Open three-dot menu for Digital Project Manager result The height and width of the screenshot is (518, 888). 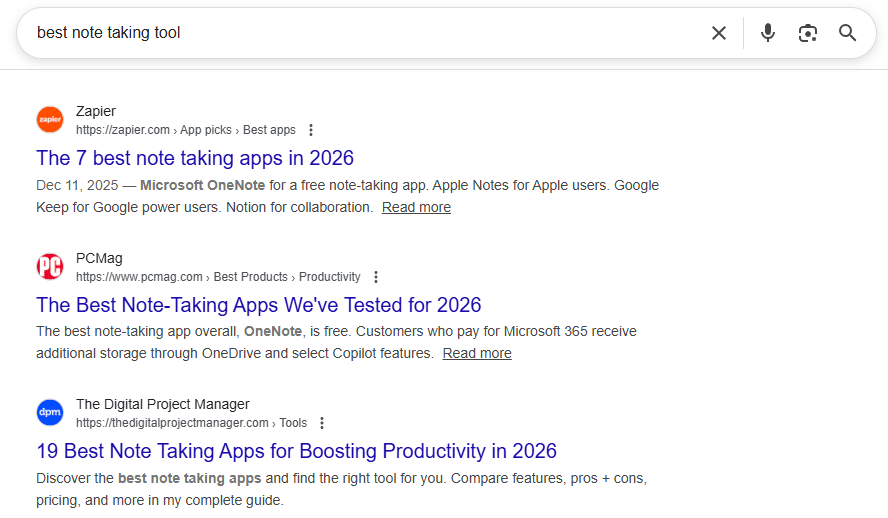[322, 423]
